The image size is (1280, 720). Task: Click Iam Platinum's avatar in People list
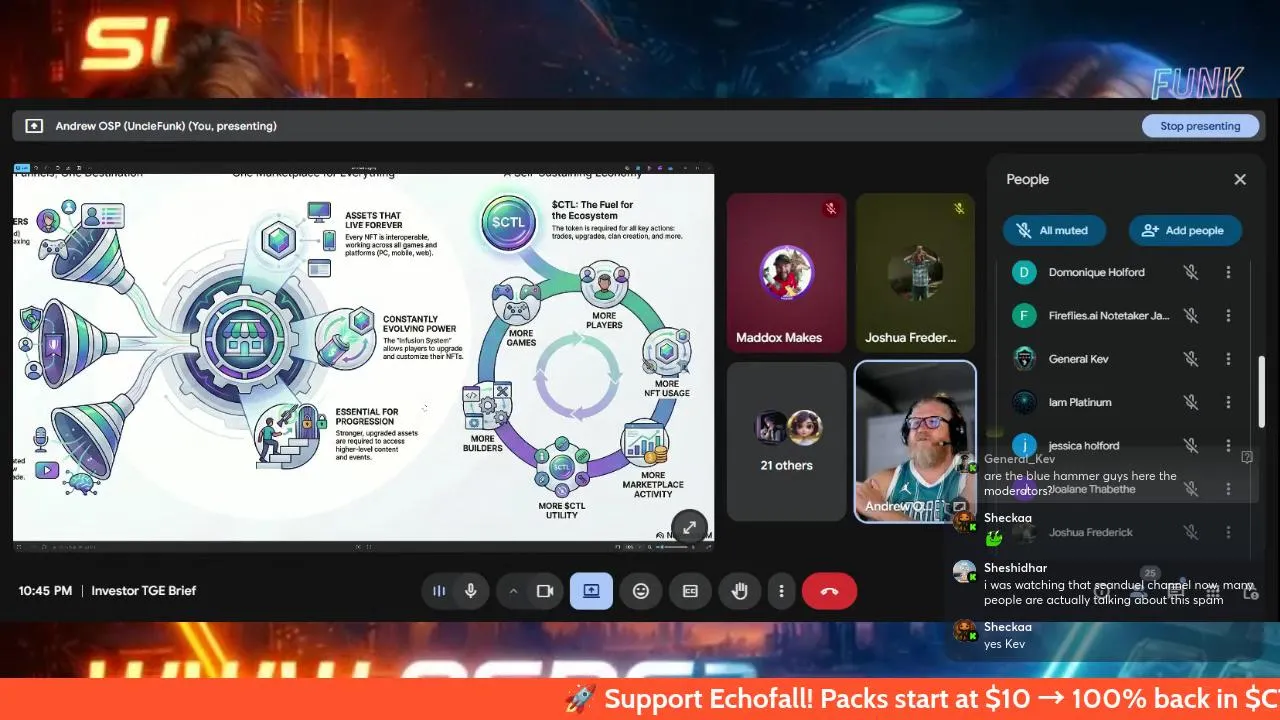tap(1023, 402)
